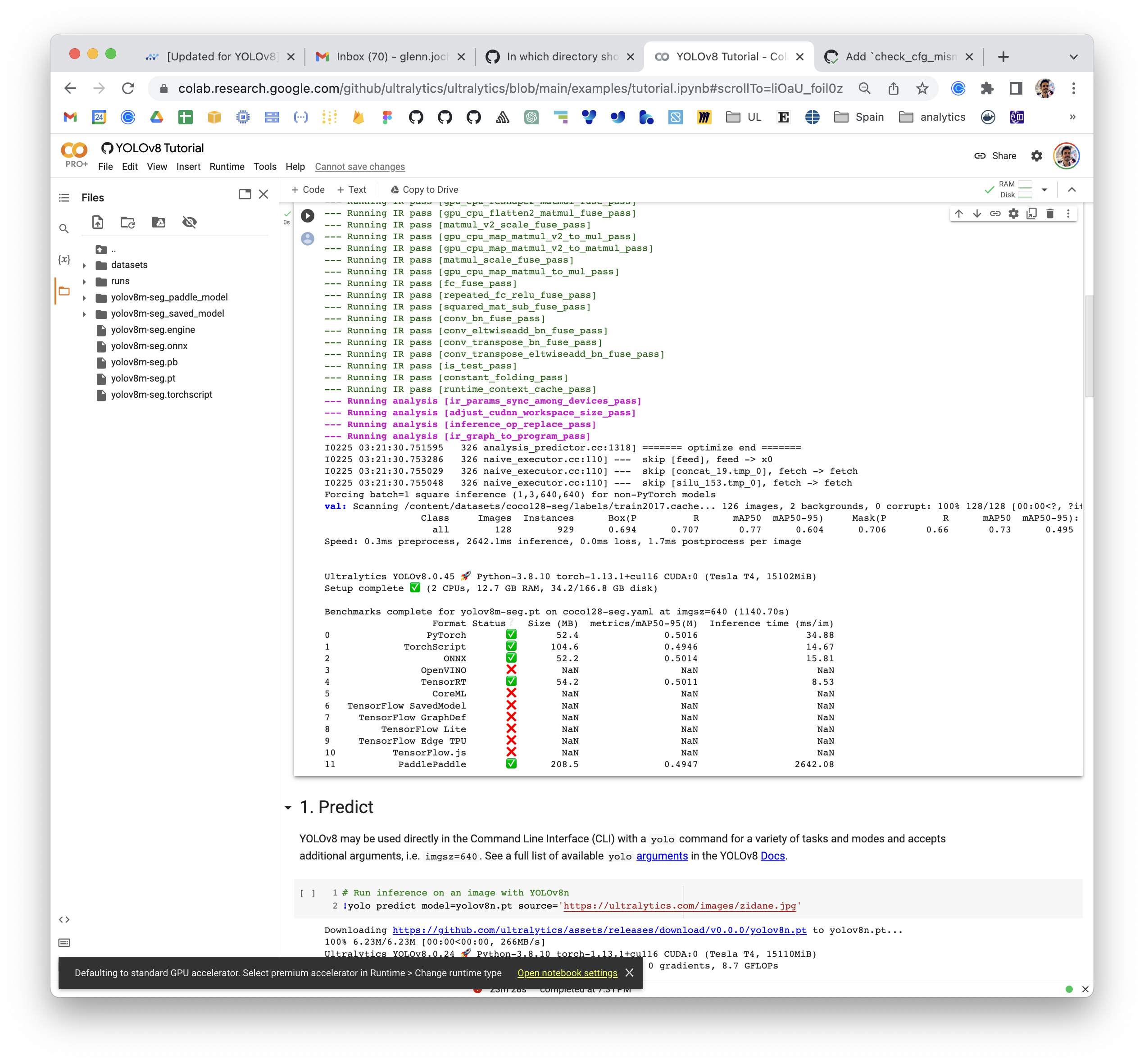This screenshot has width=1144, height=1064.
Task: Open the table of contents panel
Action: 64,197
